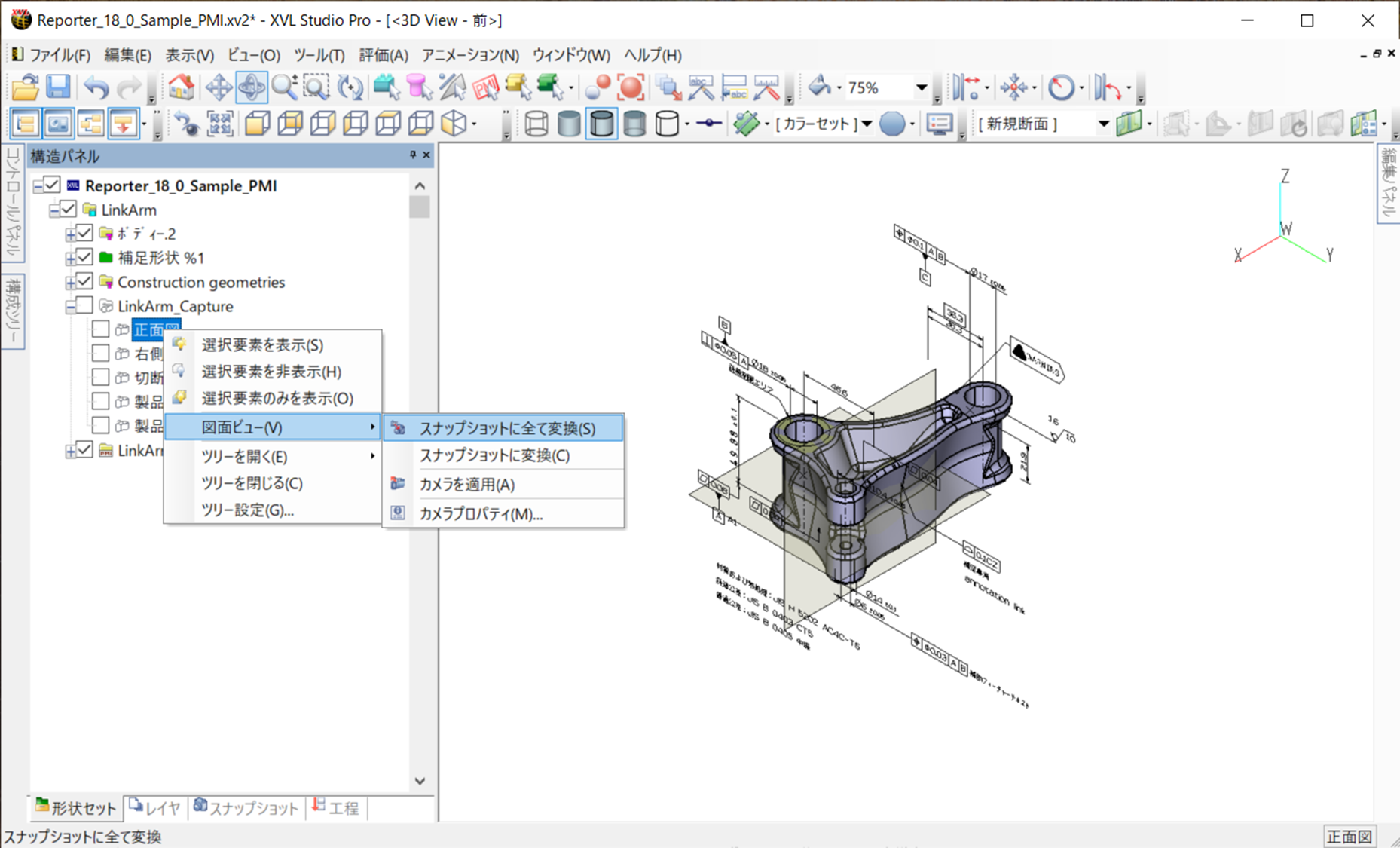The height and width of the screenshot is (848, 1400).
Task: Toggle the 正面図 capture checkbox
Action: tap(100, 329)
